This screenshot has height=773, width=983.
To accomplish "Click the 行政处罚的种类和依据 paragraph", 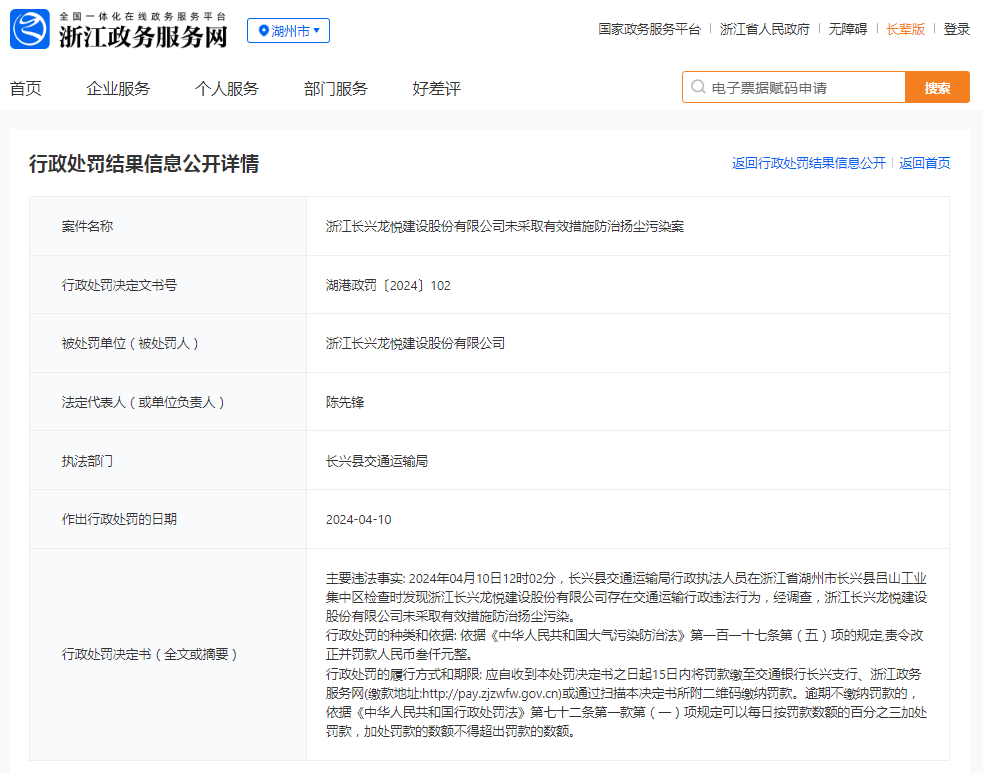I will 625,644.
